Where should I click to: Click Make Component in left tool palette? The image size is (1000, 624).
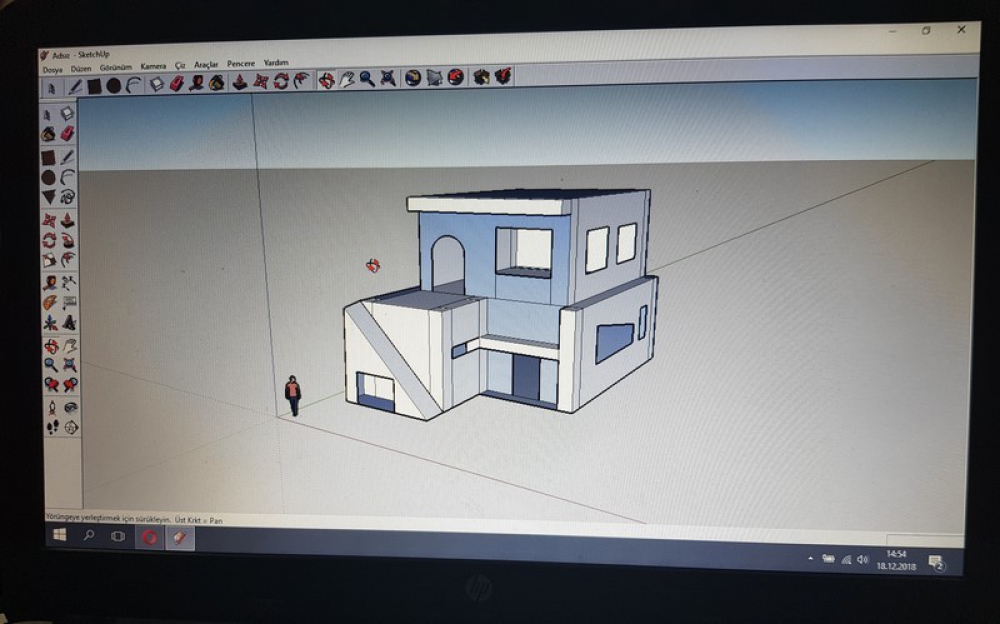67,114
